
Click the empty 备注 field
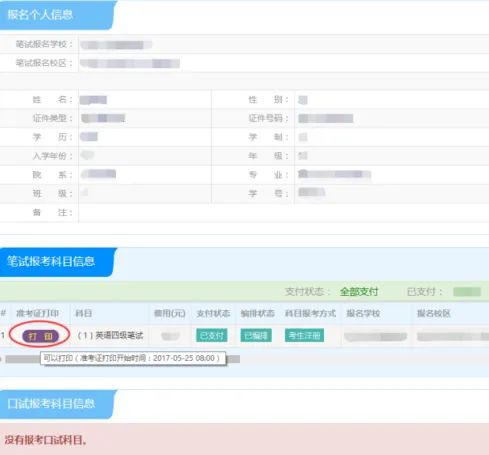coord(283,213)
